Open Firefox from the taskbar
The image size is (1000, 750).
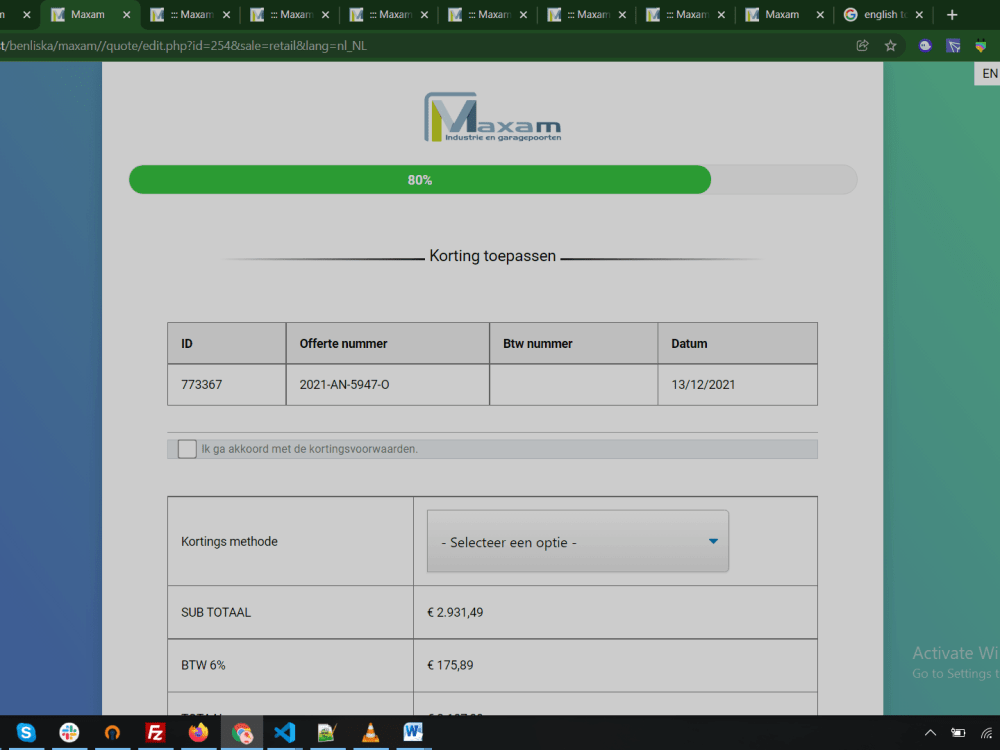pyautogui.click(x=198, y=732)
